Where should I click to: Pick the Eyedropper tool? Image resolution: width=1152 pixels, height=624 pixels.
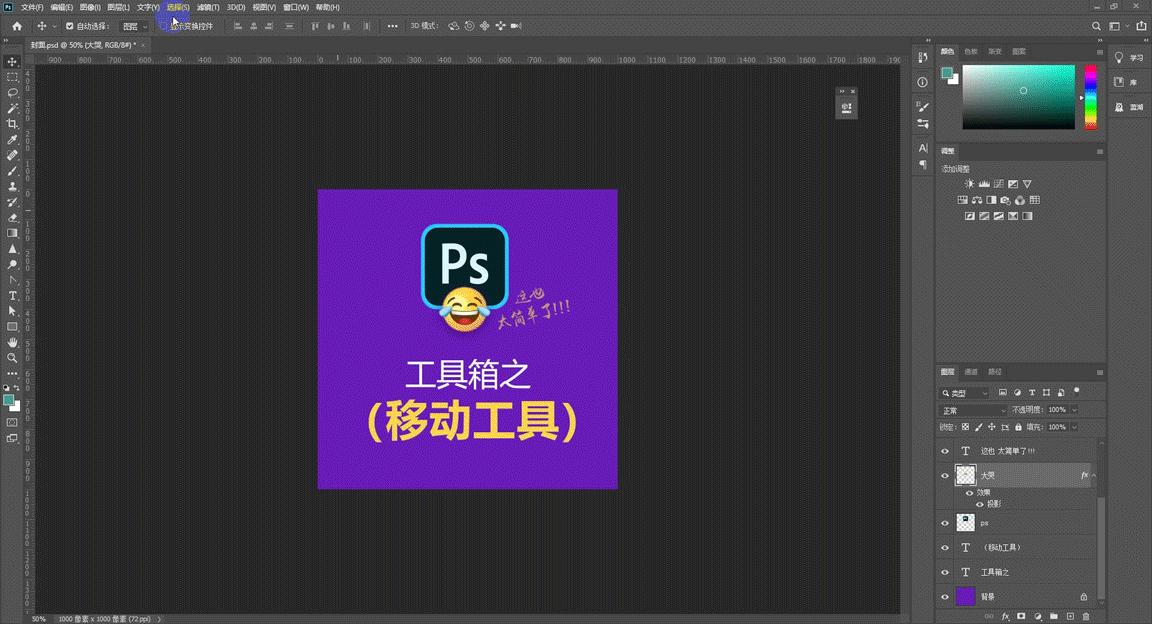pyautogui.click(x=12, y=140)
